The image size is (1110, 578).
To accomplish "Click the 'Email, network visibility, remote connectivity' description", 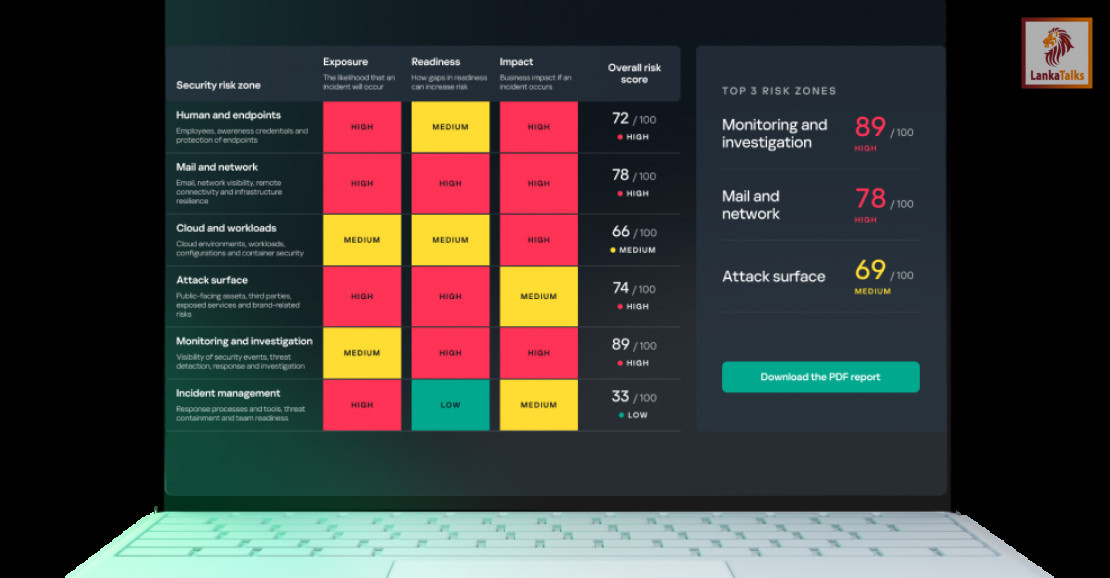I will (x=229, y=192).
